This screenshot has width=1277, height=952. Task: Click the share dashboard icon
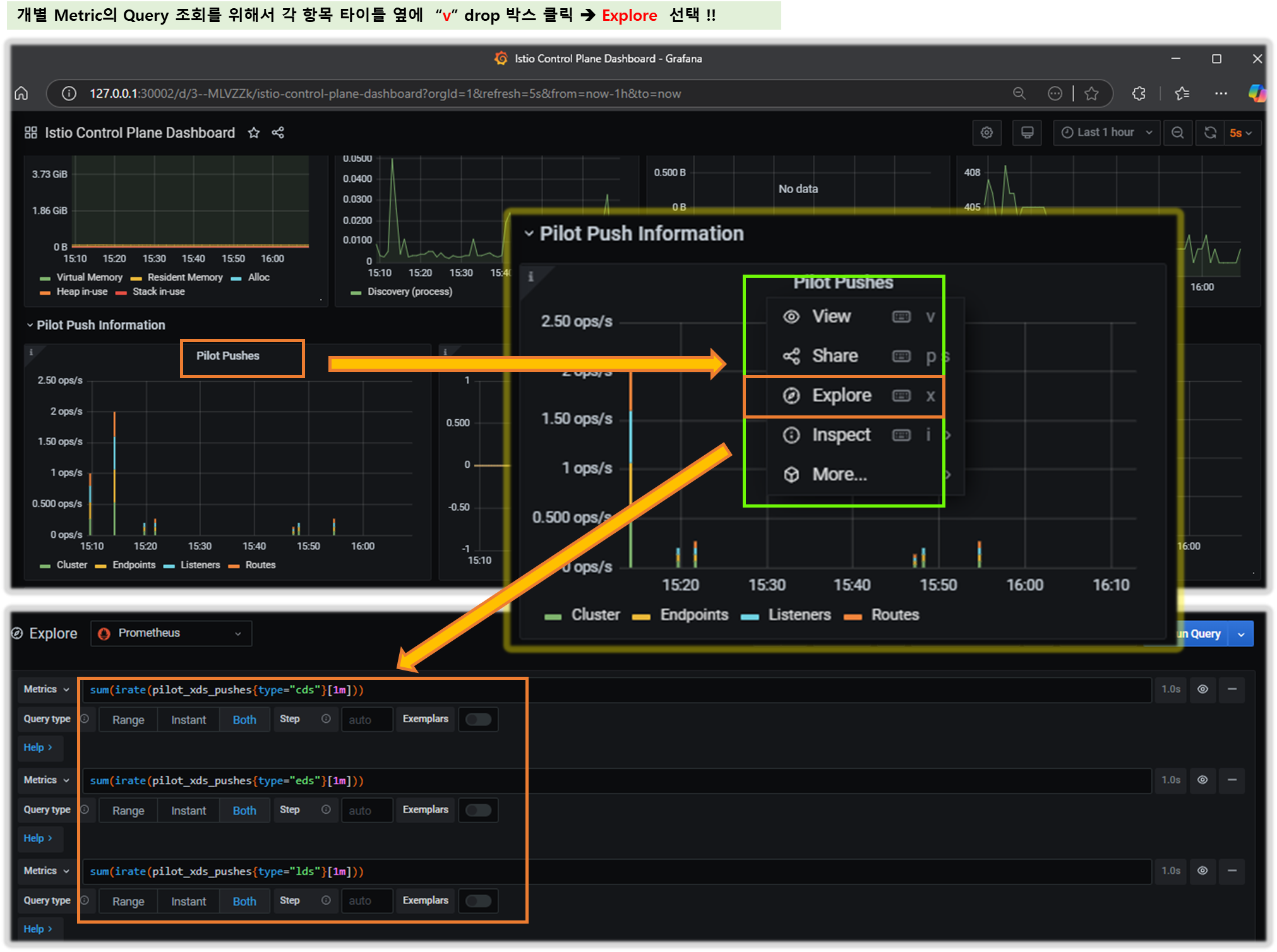click(x=278, y=133)
